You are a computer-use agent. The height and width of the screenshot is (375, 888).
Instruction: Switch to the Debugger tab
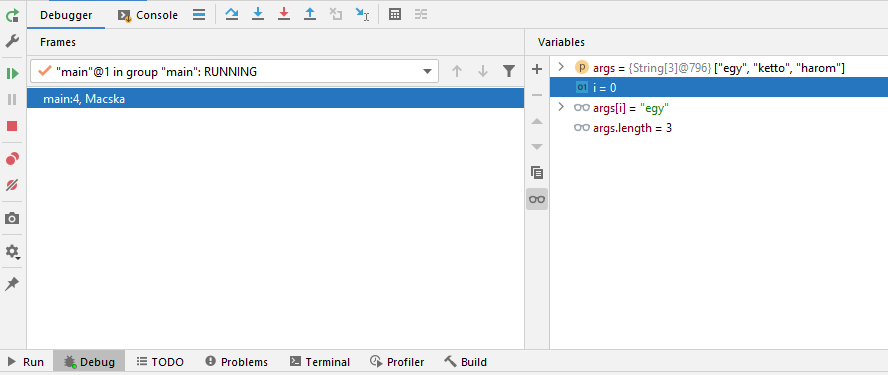66,15
